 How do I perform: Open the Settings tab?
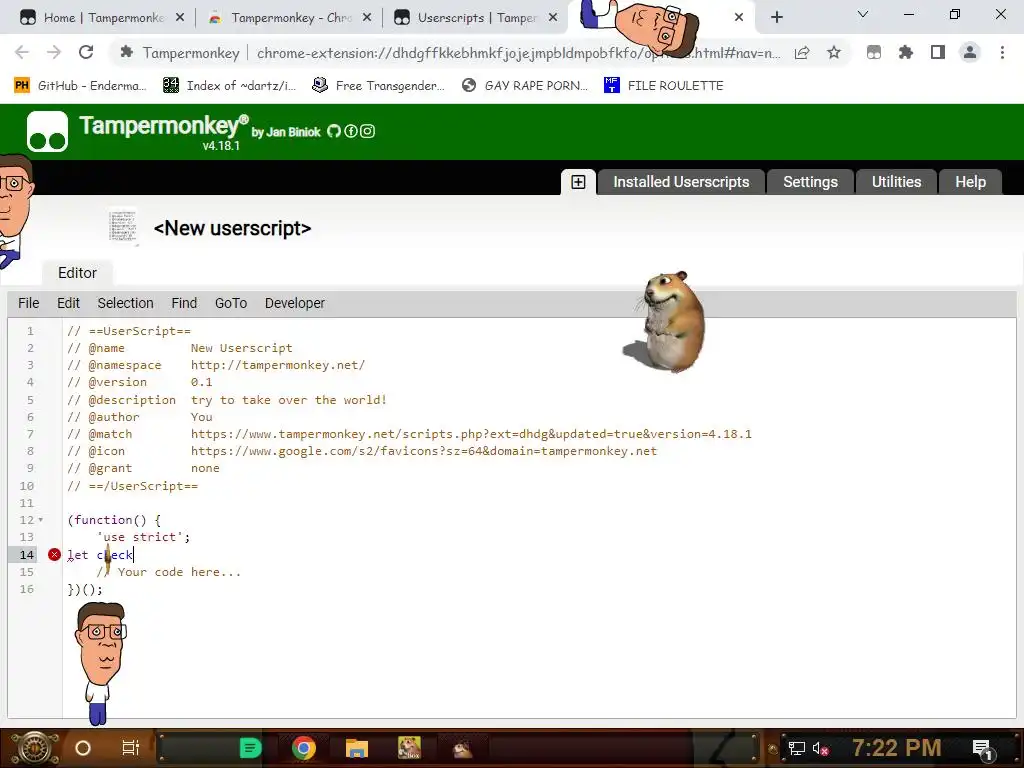(x=810, y=182)
